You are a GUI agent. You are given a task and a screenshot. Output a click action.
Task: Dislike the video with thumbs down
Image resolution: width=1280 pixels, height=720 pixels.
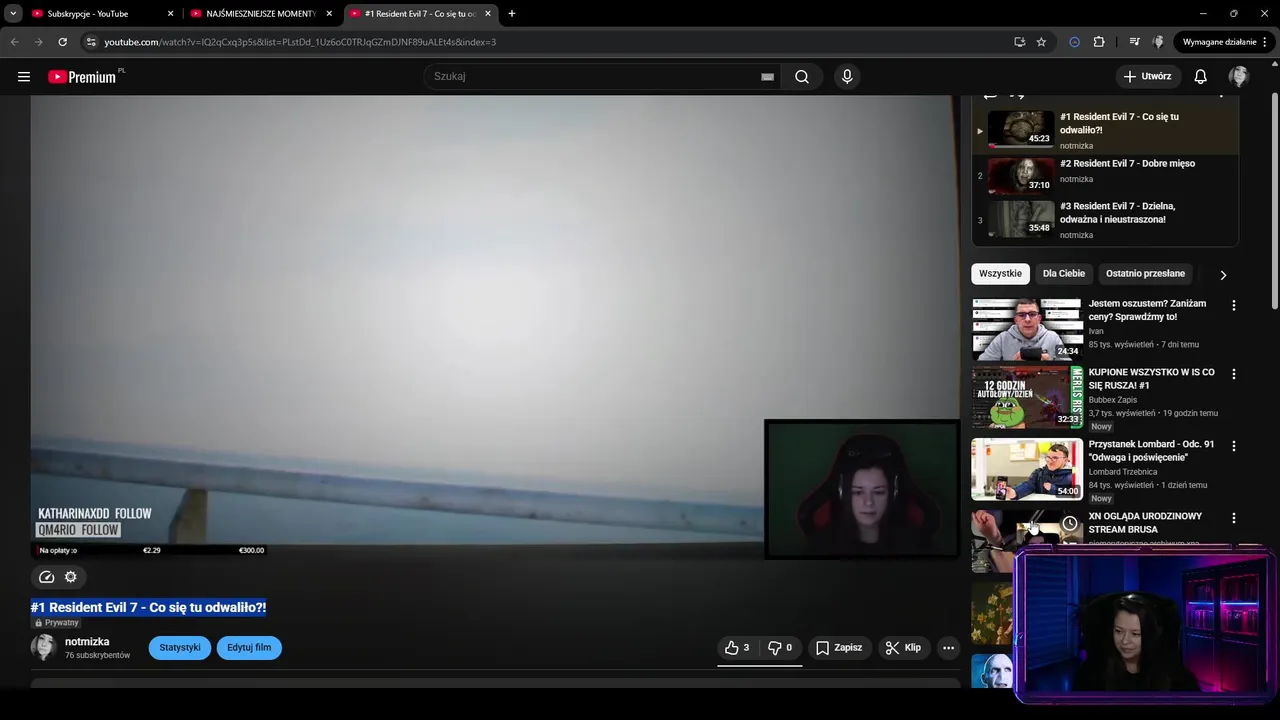(780, 648)
